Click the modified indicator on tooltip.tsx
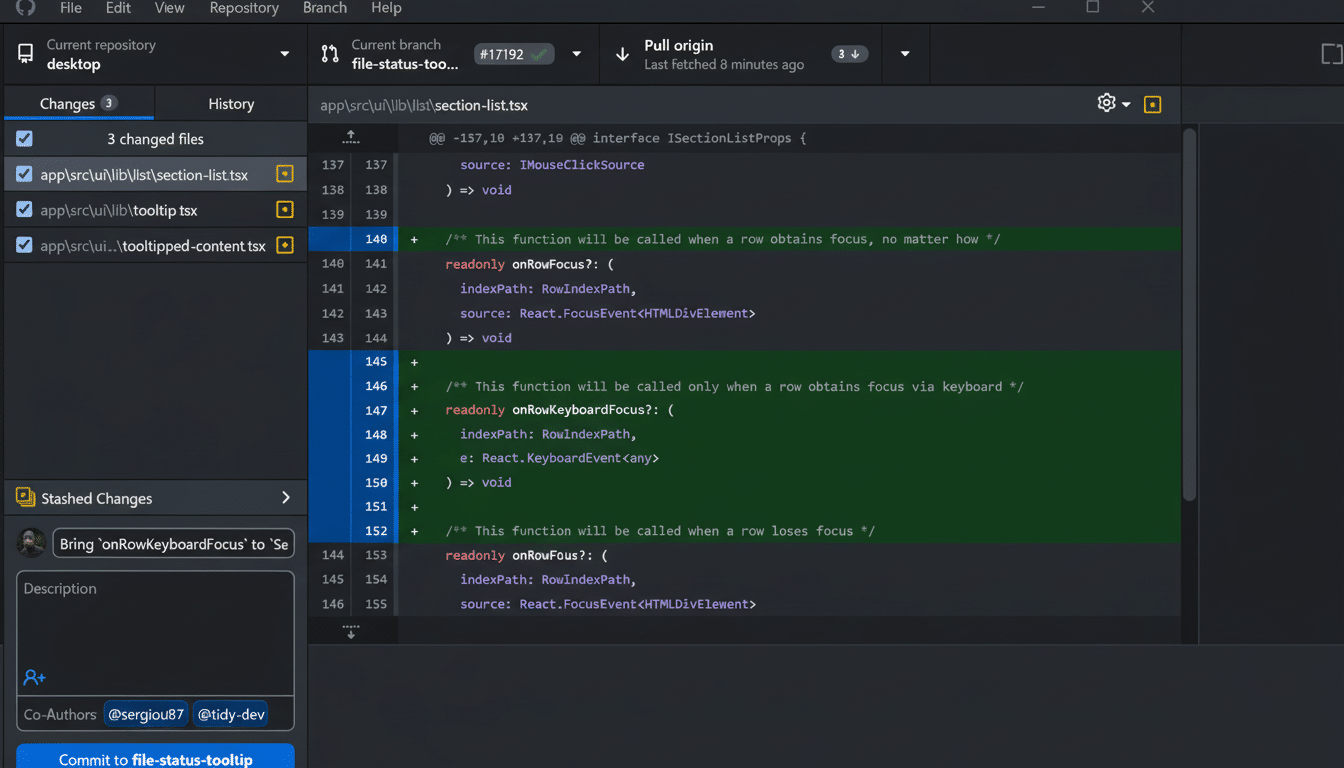This screenshot has height=768, width=1344. [x=284, y=209]
